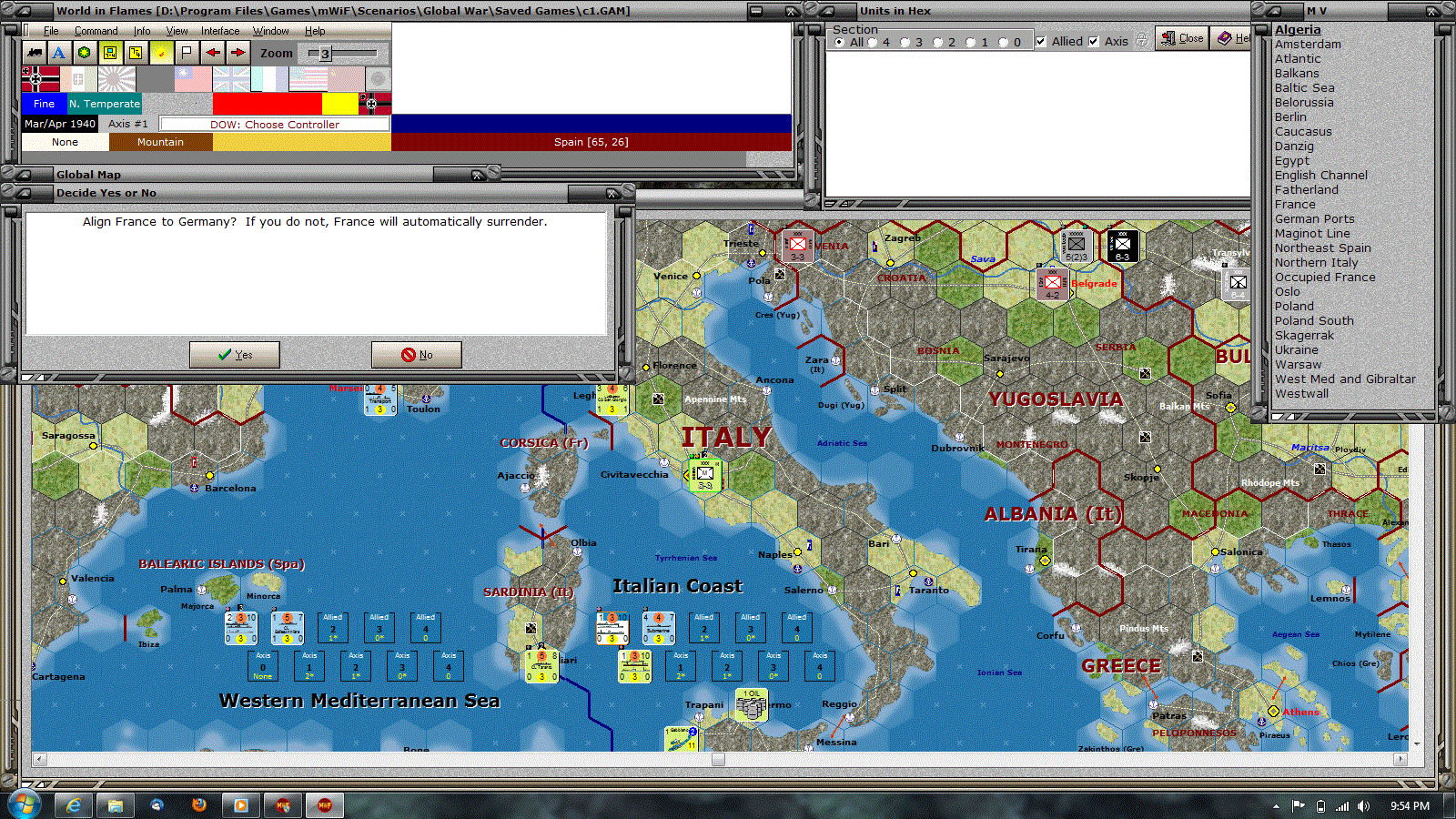Click the DOW: Choose Controller field
1456x819 pixels.
point(275,124)
